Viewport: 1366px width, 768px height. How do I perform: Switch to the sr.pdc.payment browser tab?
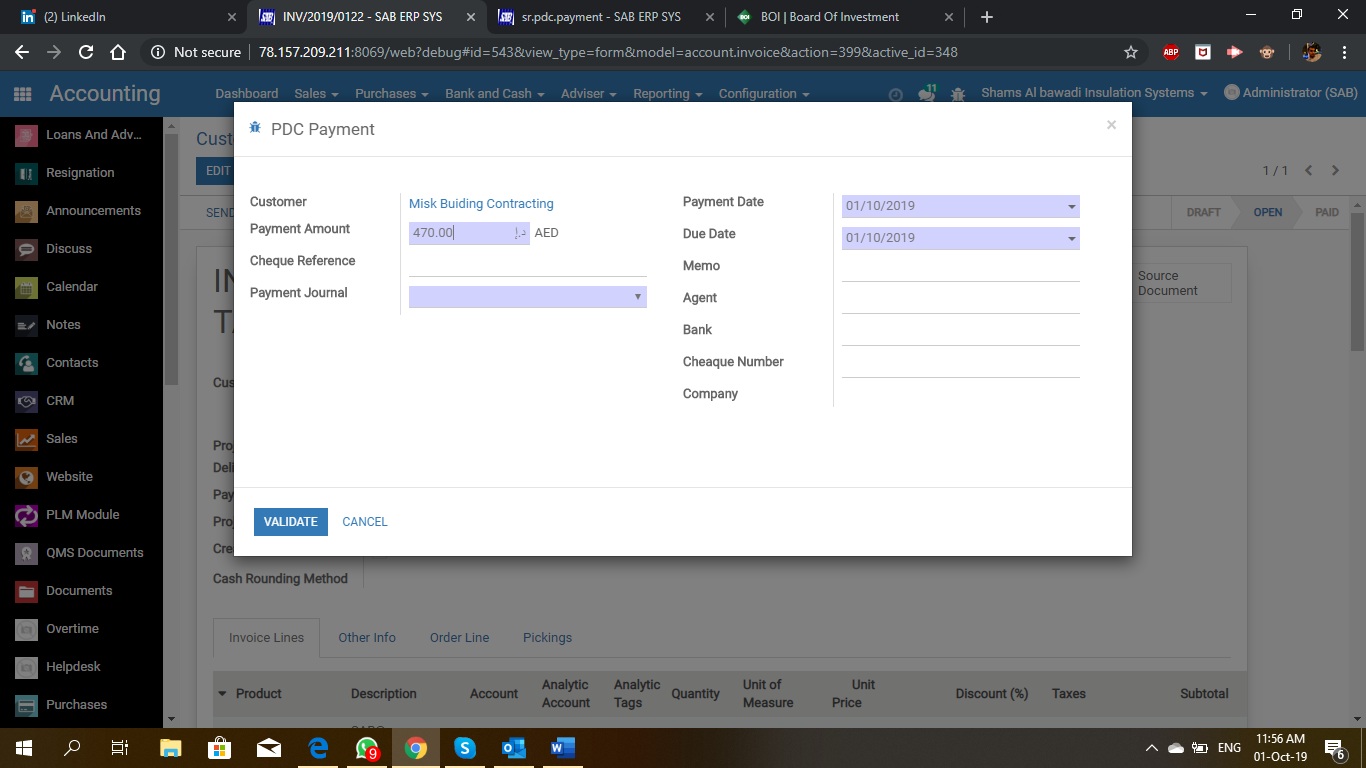pyautogui.click(x=600, y=17)
